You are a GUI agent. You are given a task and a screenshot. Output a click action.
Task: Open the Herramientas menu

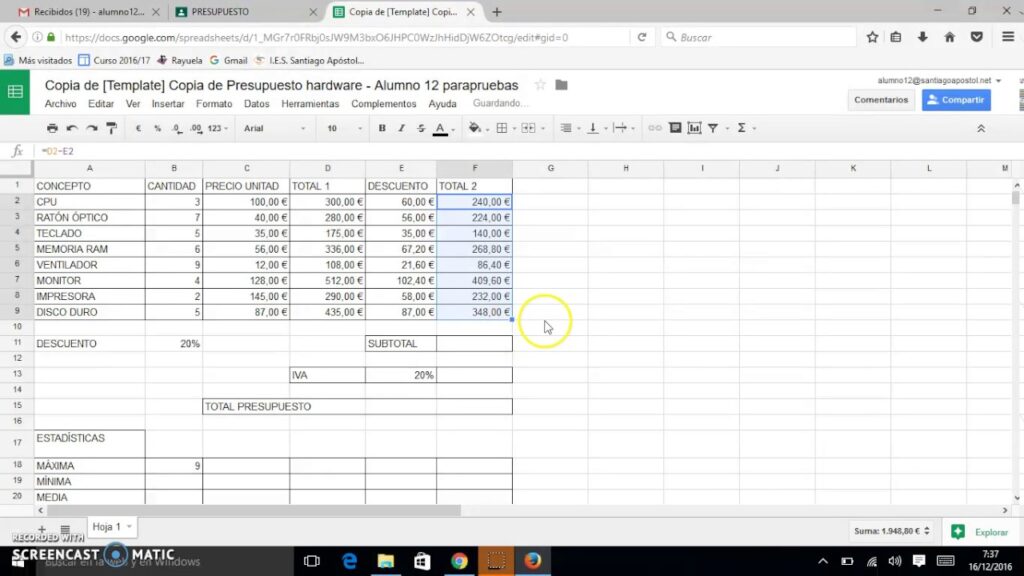[310, 104]
